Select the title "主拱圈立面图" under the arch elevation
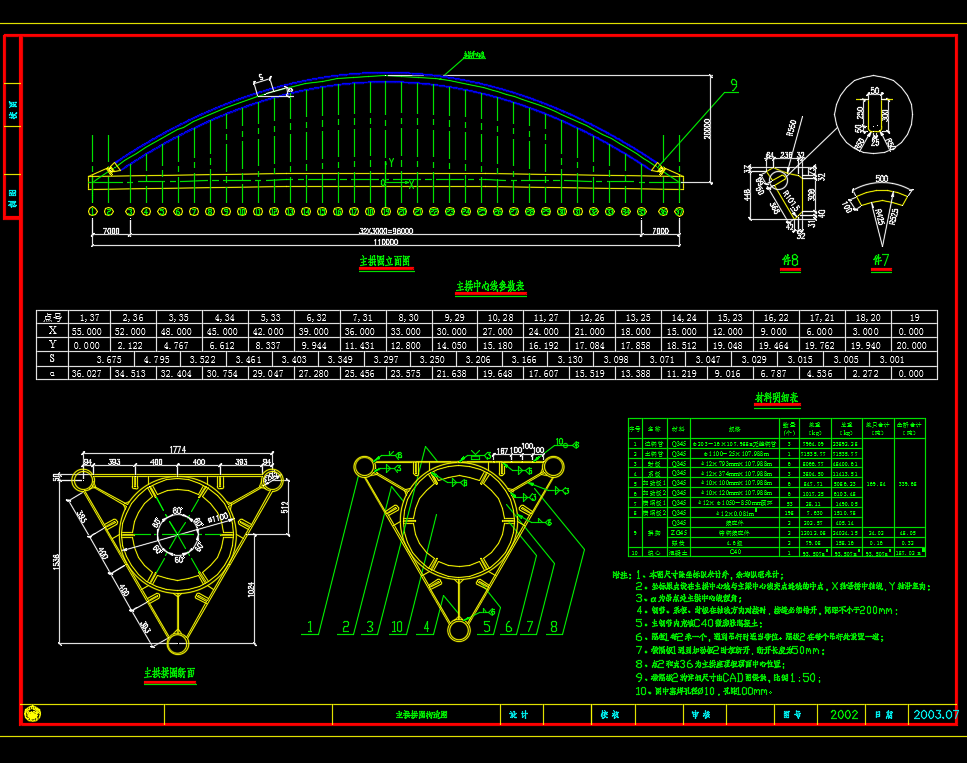This screenshot has width=967, height=763. coord(385,261)
